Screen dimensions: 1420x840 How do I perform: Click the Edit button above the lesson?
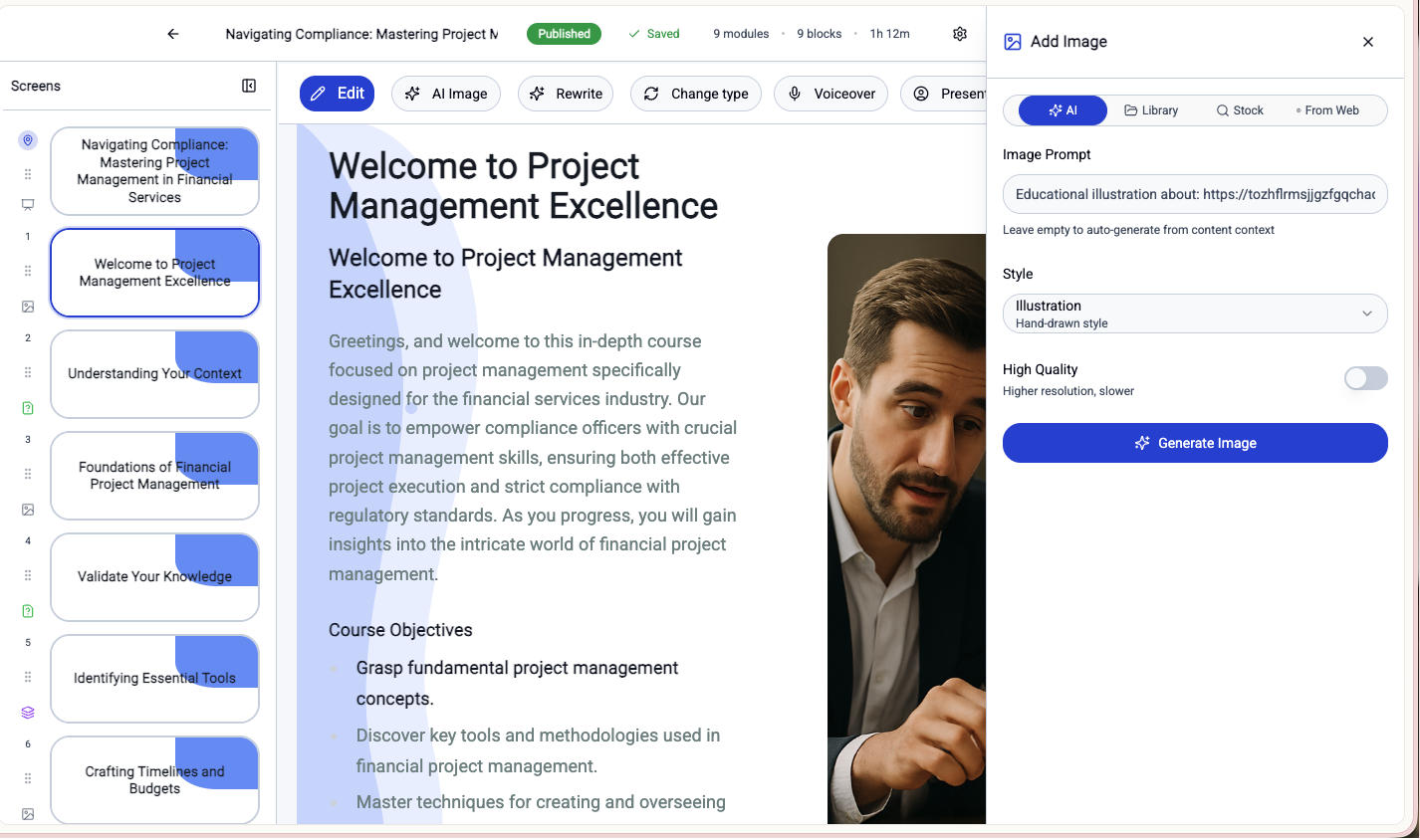click(337, 93)
